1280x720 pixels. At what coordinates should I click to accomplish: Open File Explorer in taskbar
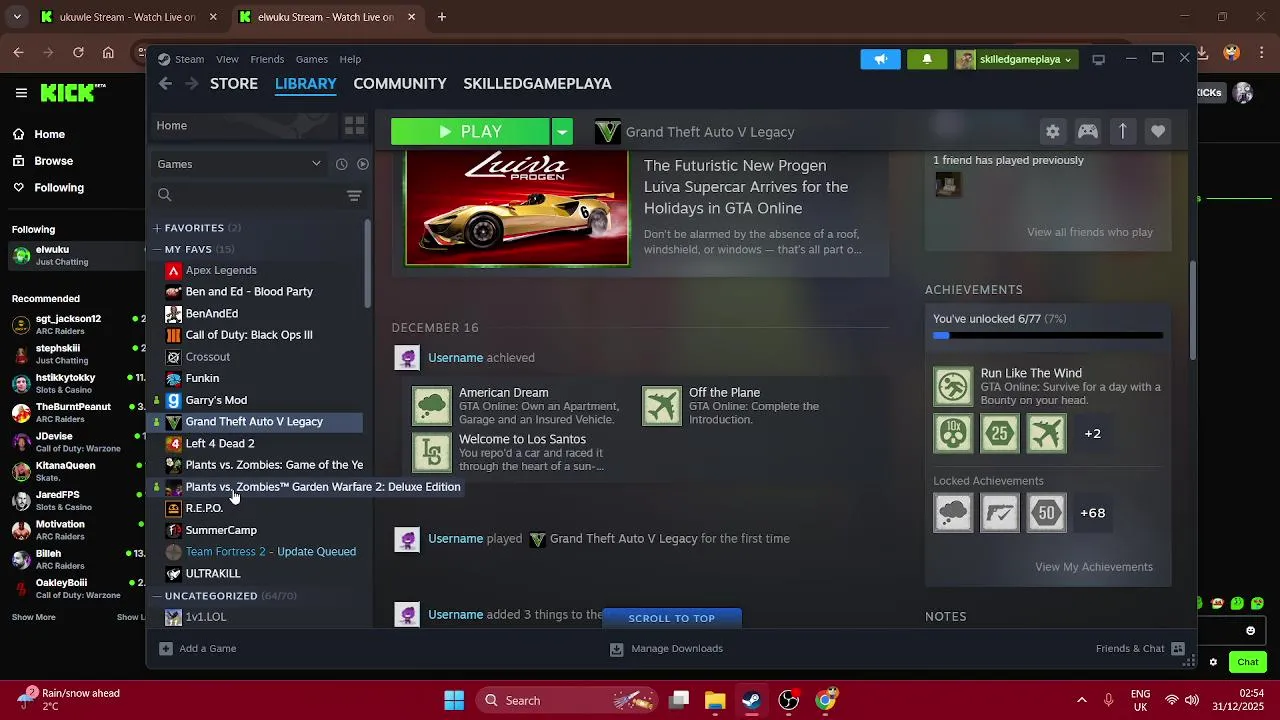pyautogui.click(x=715, y=700)
